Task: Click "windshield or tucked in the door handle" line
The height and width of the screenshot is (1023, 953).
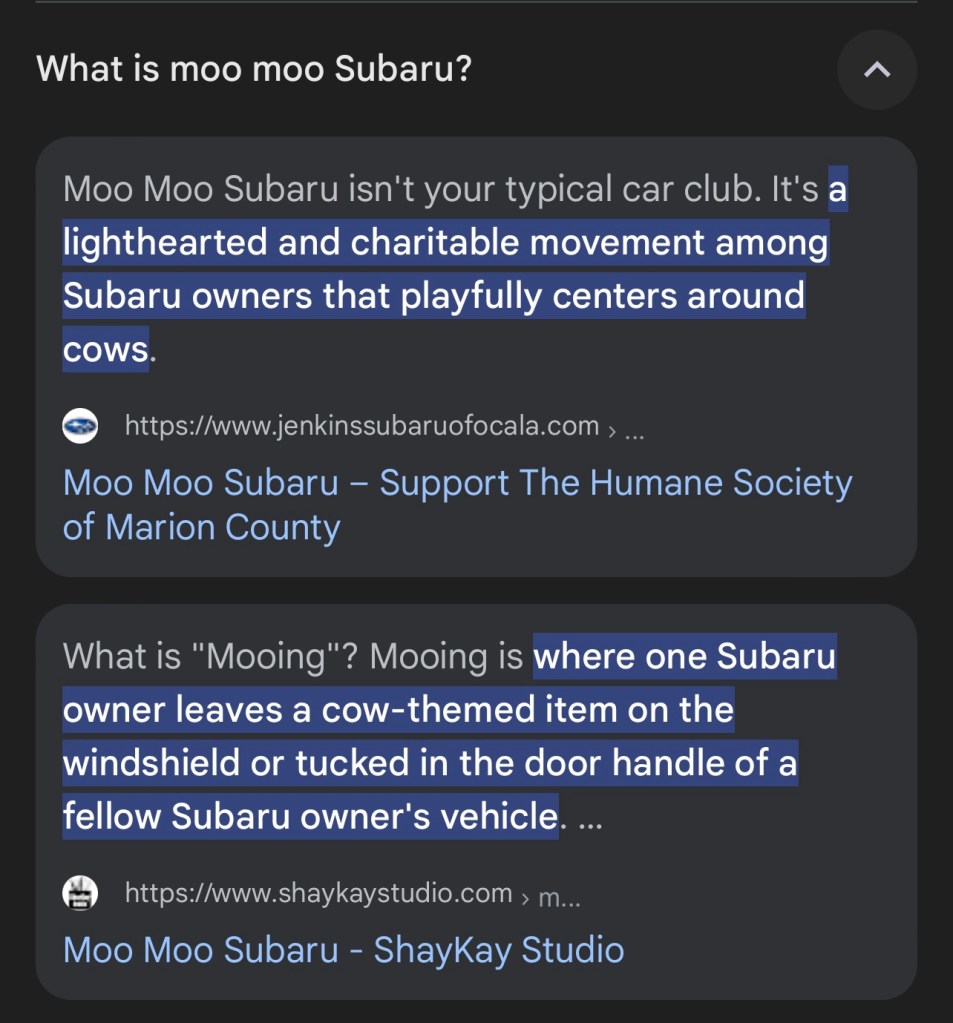Action: (x=430, y=763)
